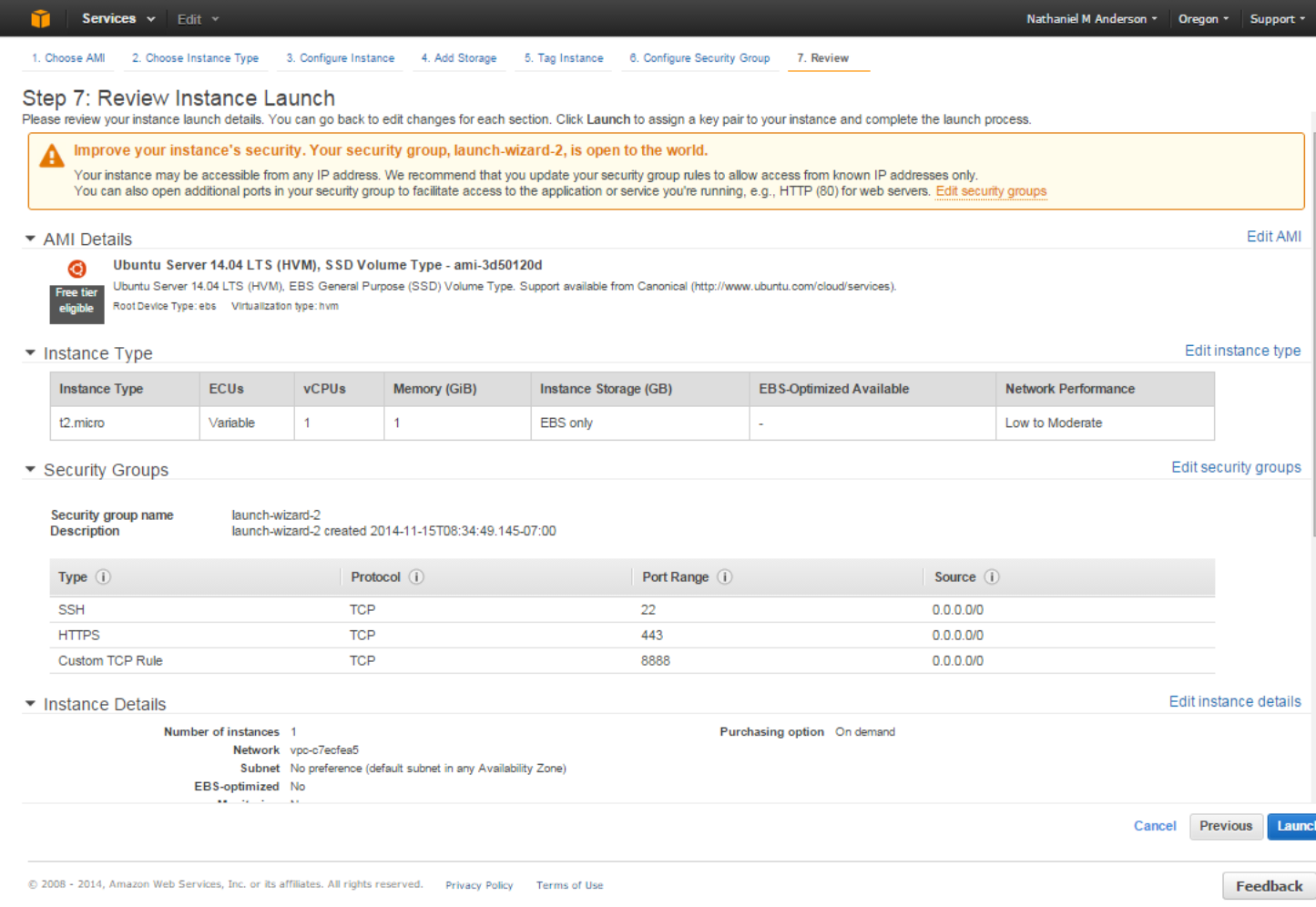Select the step 7 Review tab
Viewport: 1316px width, 907px height.
823,58
